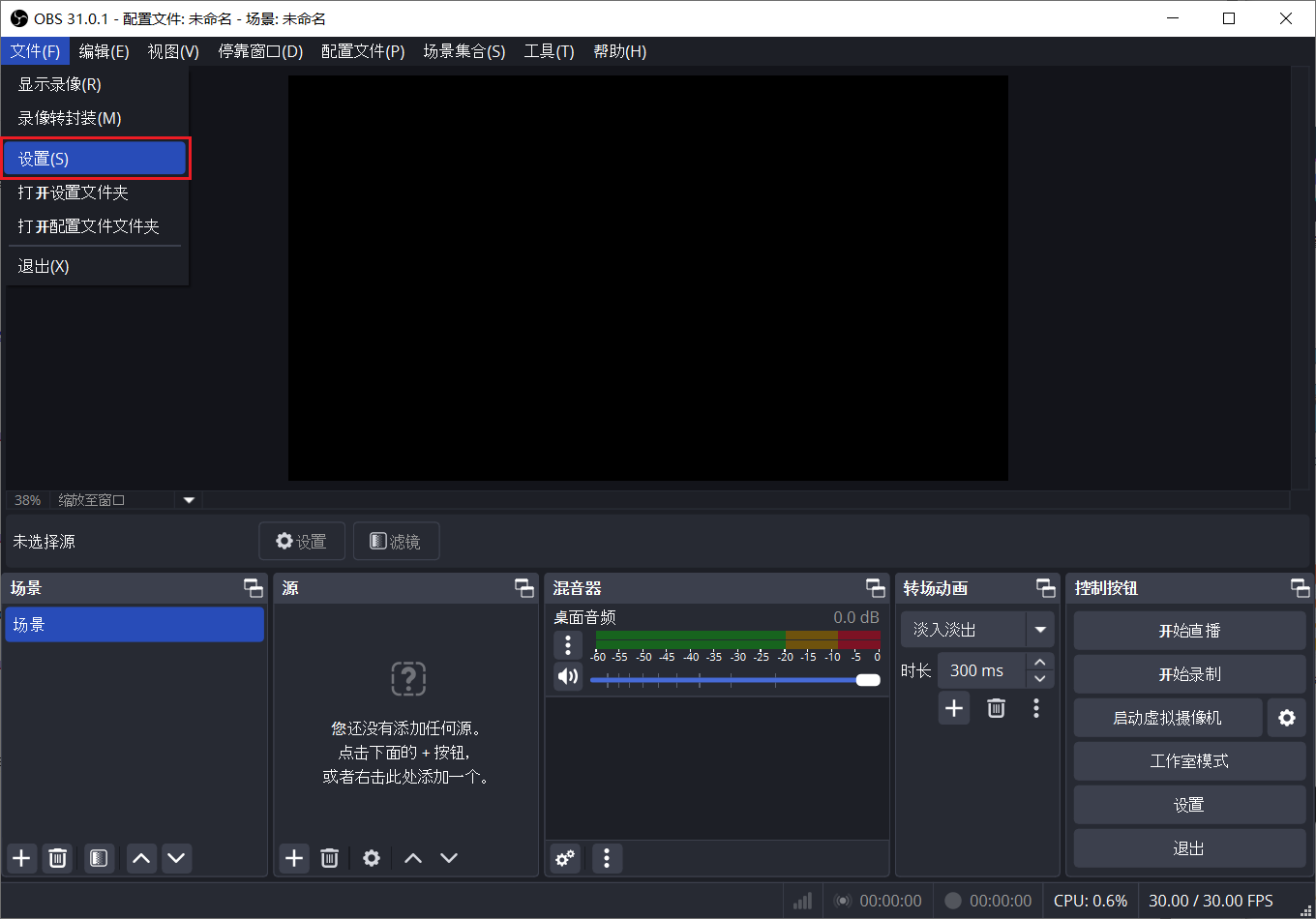This screenshot has height=919, width=1316.
Task: Increase transition 时长 with up arrow
Action: pos(1040,663)
